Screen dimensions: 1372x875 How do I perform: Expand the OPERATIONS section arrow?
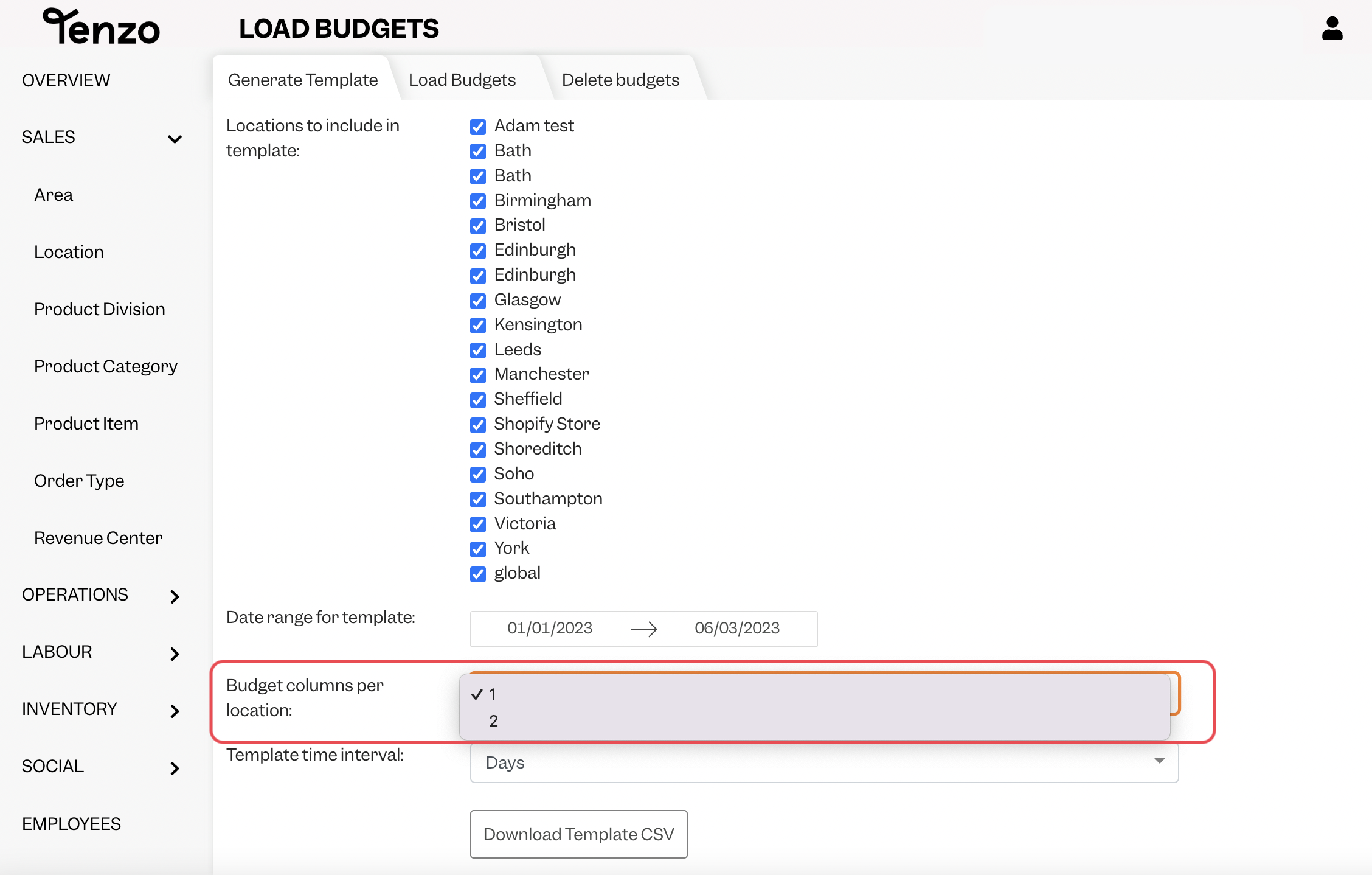tap(175, 596)
